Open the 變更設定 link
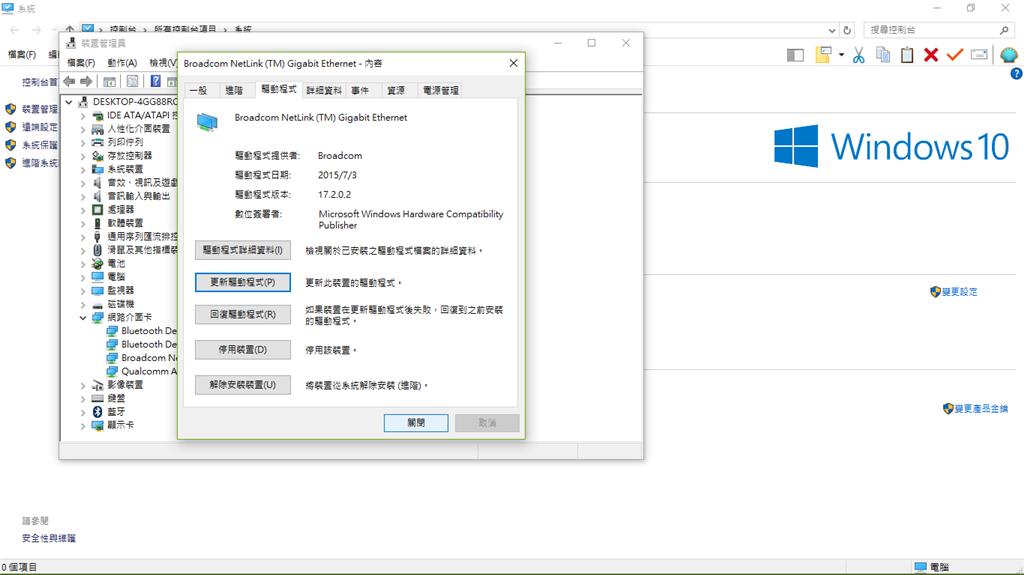This screenshot has width=1024, height=575. [959, 291]
